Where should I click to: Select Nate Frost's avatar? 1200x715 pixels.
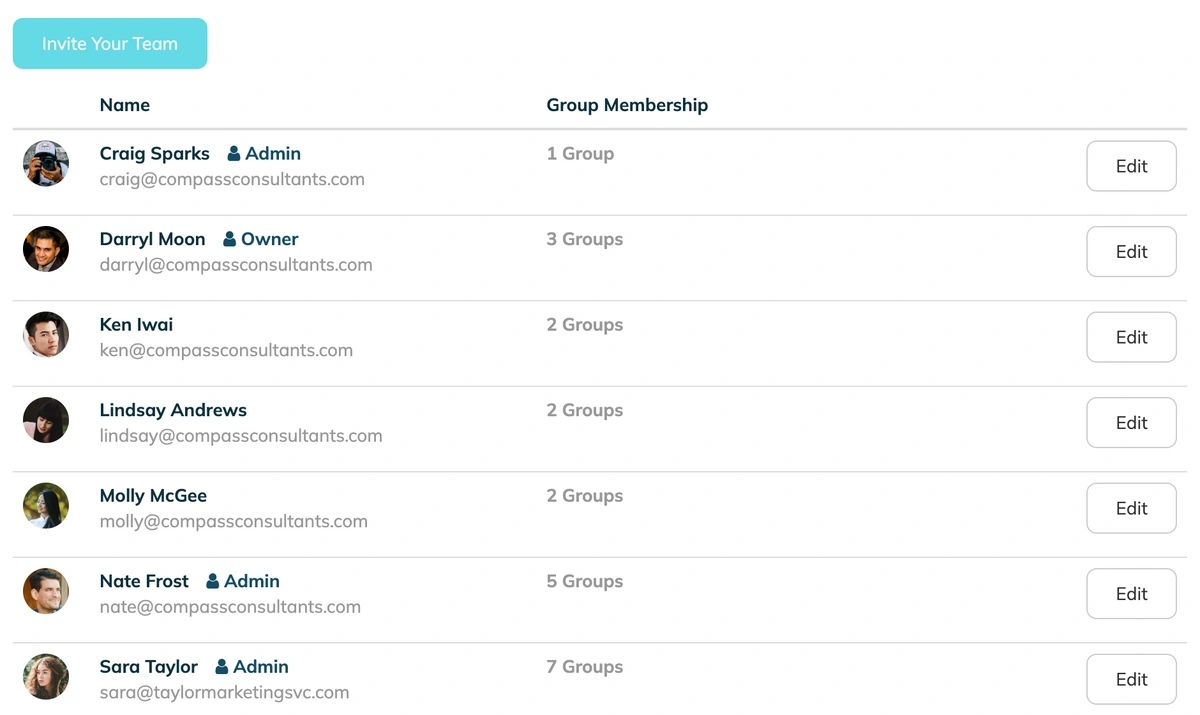click(46, 591)
